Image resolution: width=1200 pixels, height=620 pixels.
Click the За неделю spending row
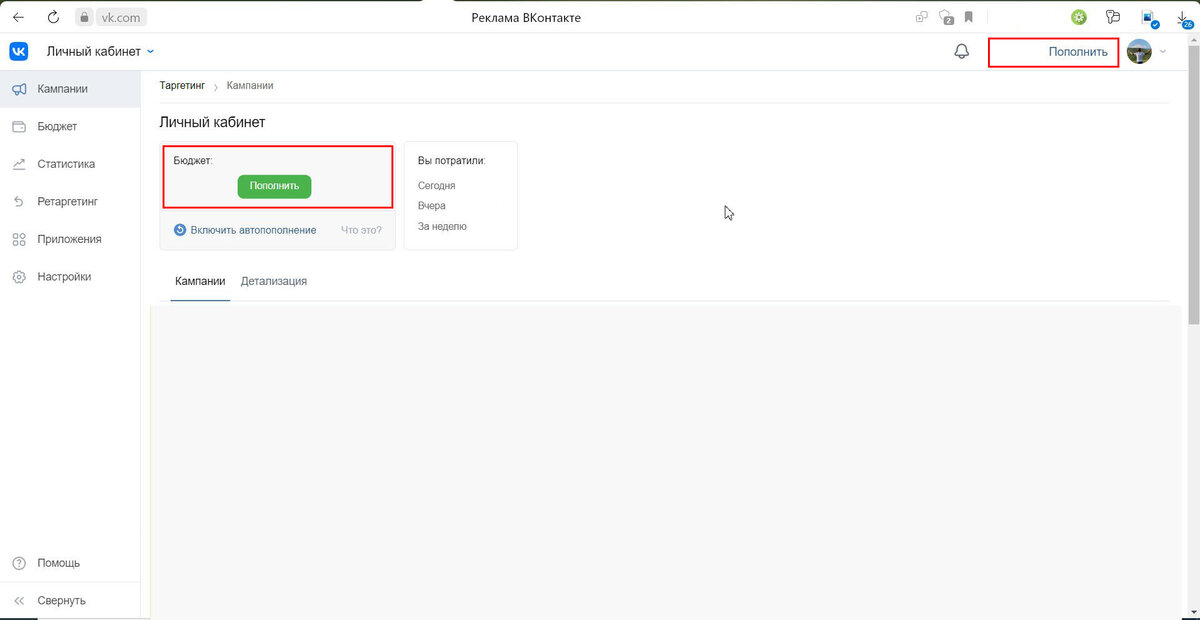[442, 227]
